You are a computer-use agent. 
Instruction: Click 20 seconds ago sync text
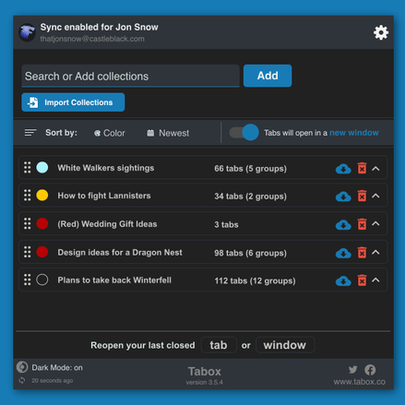52,381
